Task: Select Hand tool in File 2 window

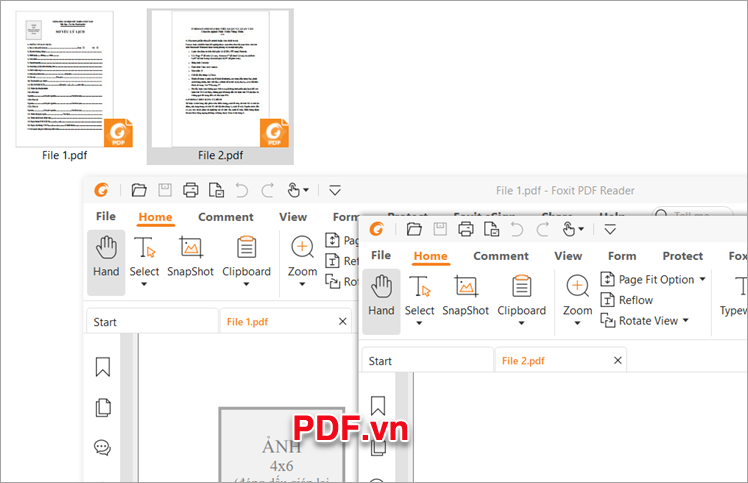Action: point(381,301)
